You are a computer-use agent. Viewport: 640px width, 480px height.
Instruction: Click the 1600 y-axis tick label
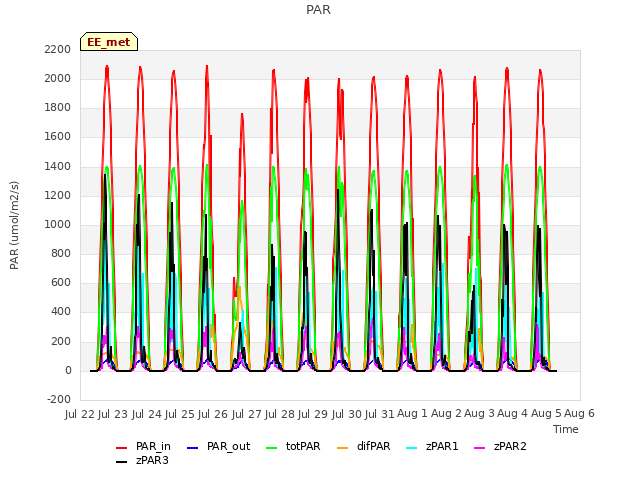pyautogui.click(x=58, y=136)
